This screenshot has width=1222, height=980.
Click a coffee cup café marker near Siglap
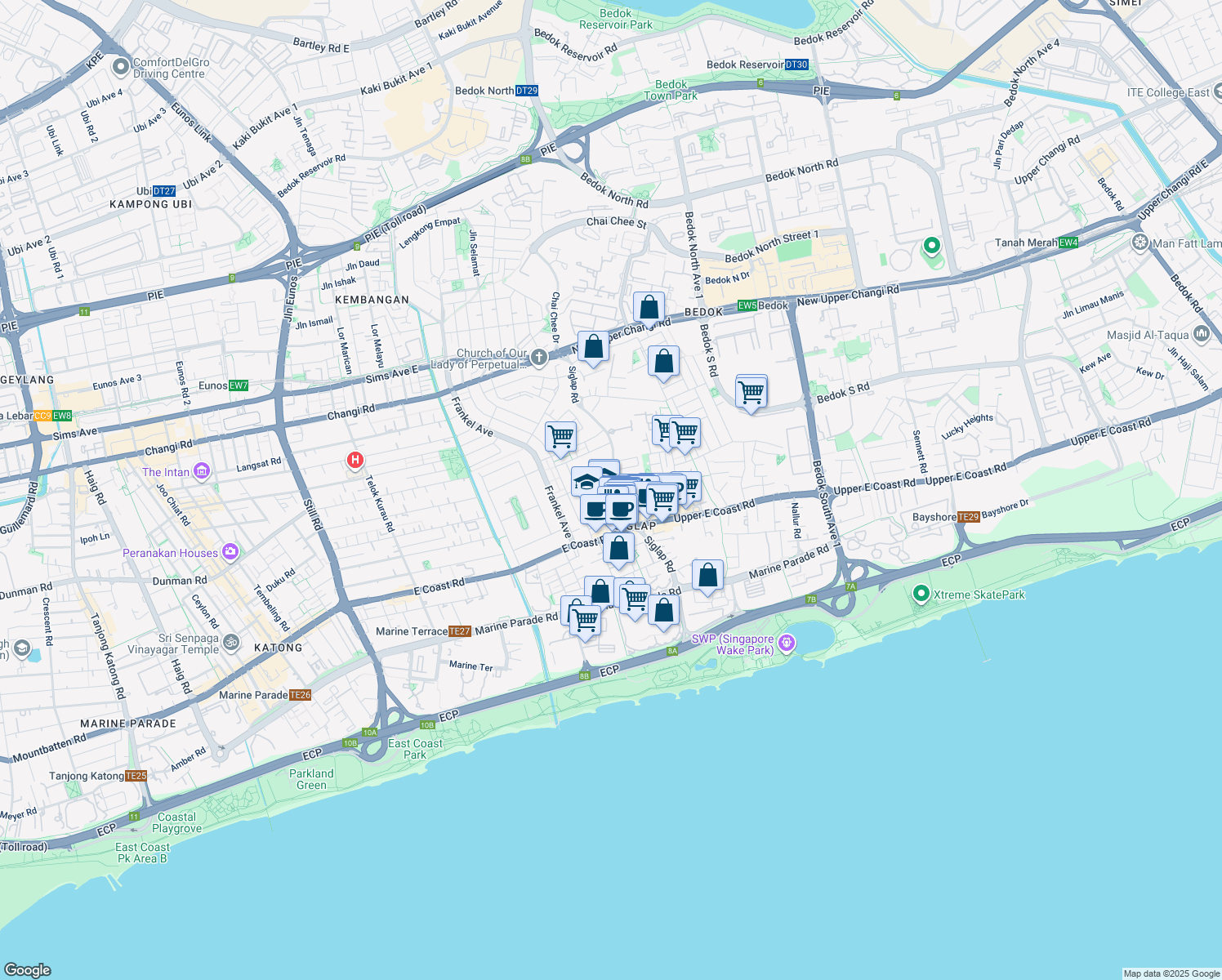[x=621, y=508]
